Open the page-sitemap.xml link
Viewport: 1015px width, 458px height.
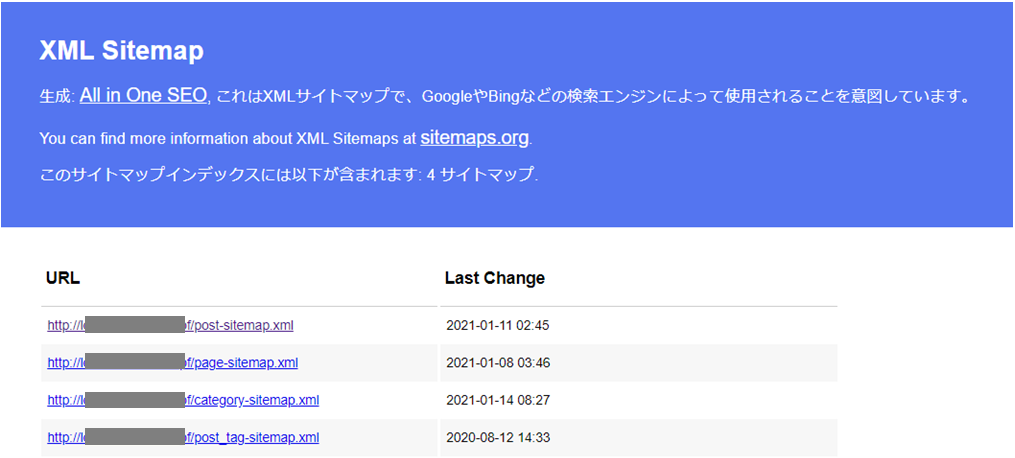tap(172, 363)
